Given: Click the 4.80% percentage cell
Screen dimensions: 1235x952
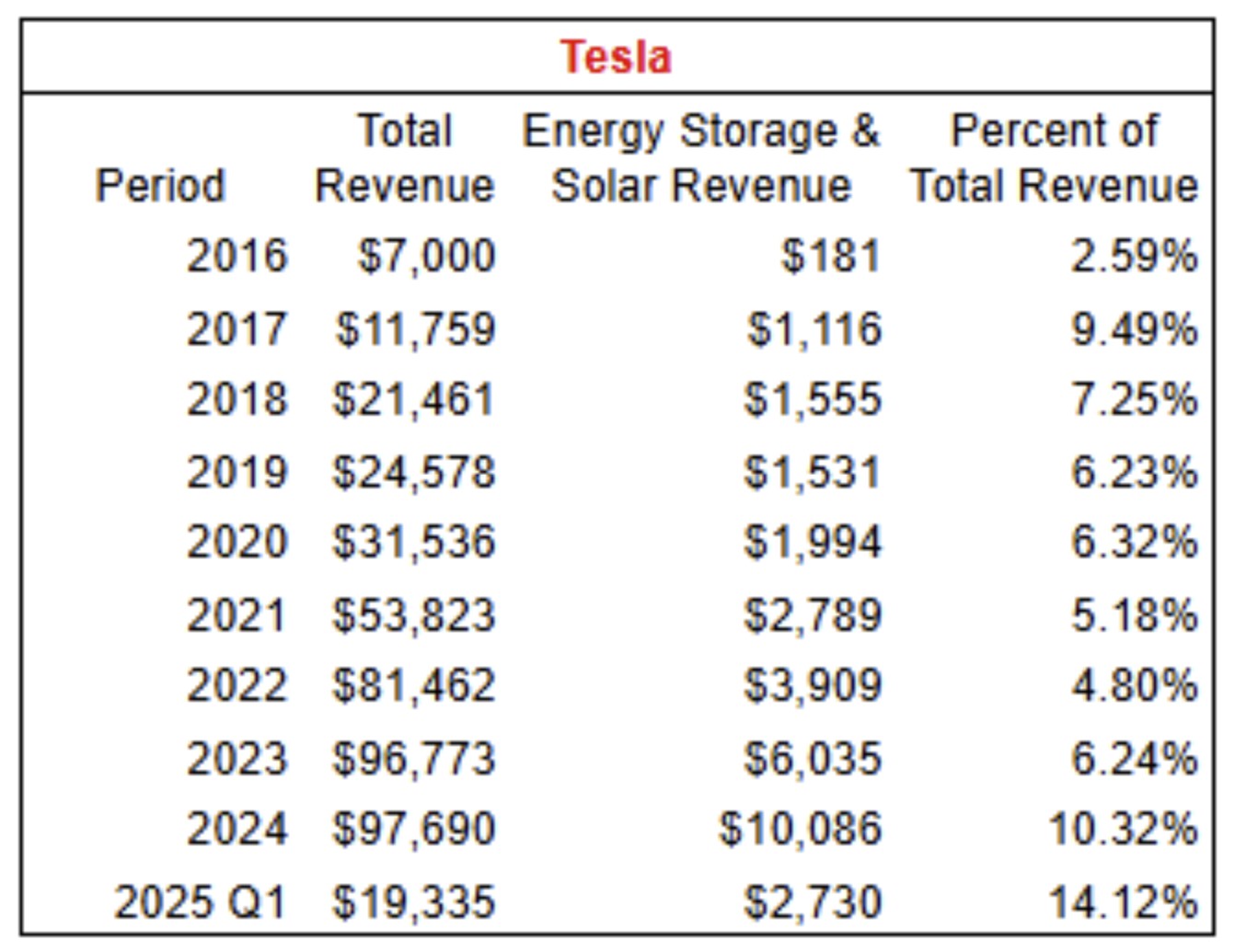Looking at the screenshot, I should point(1135,685).
